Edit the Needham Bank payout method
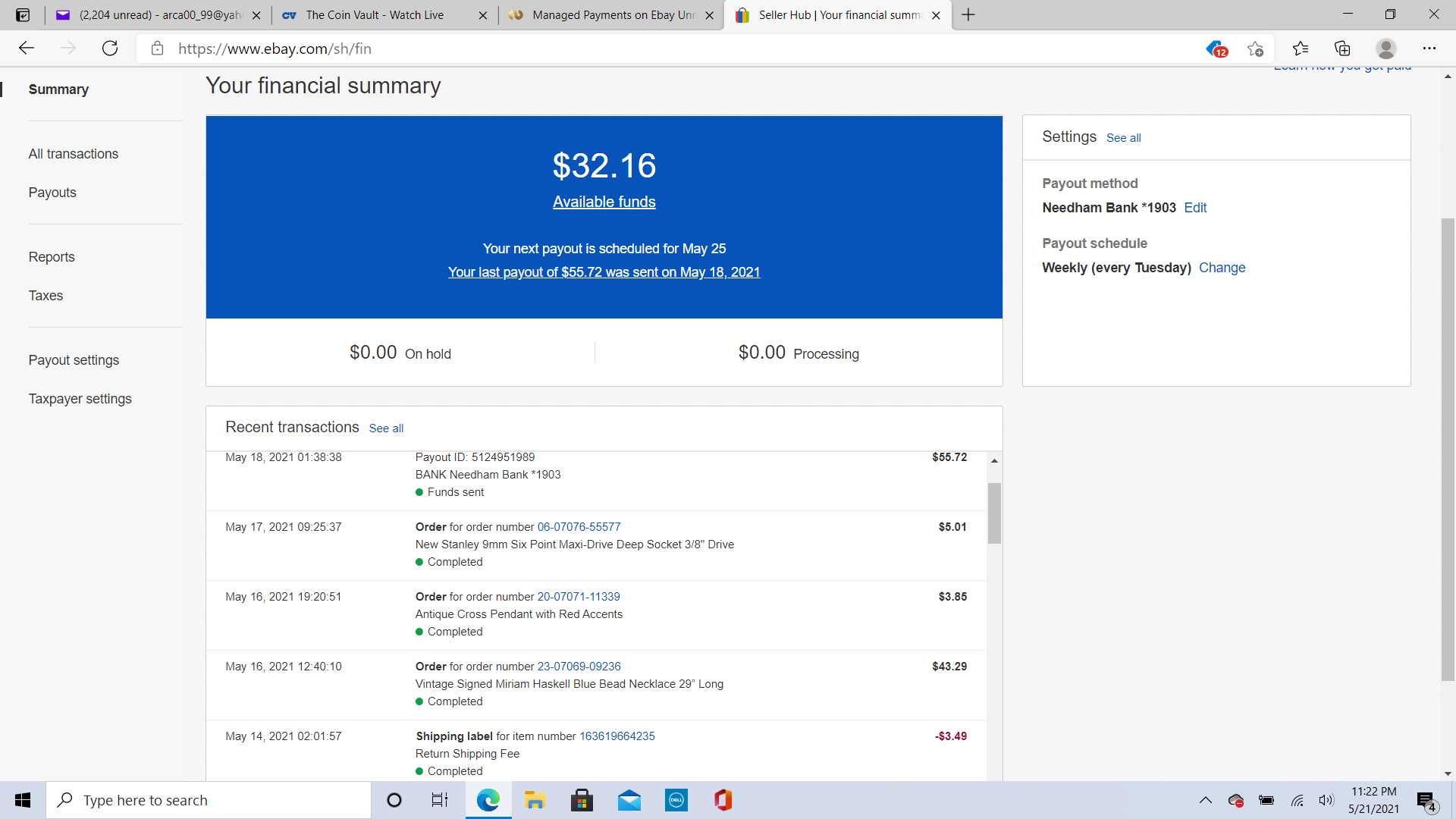The width and height of the screenshot is (1456, 819). point(1195,208)
